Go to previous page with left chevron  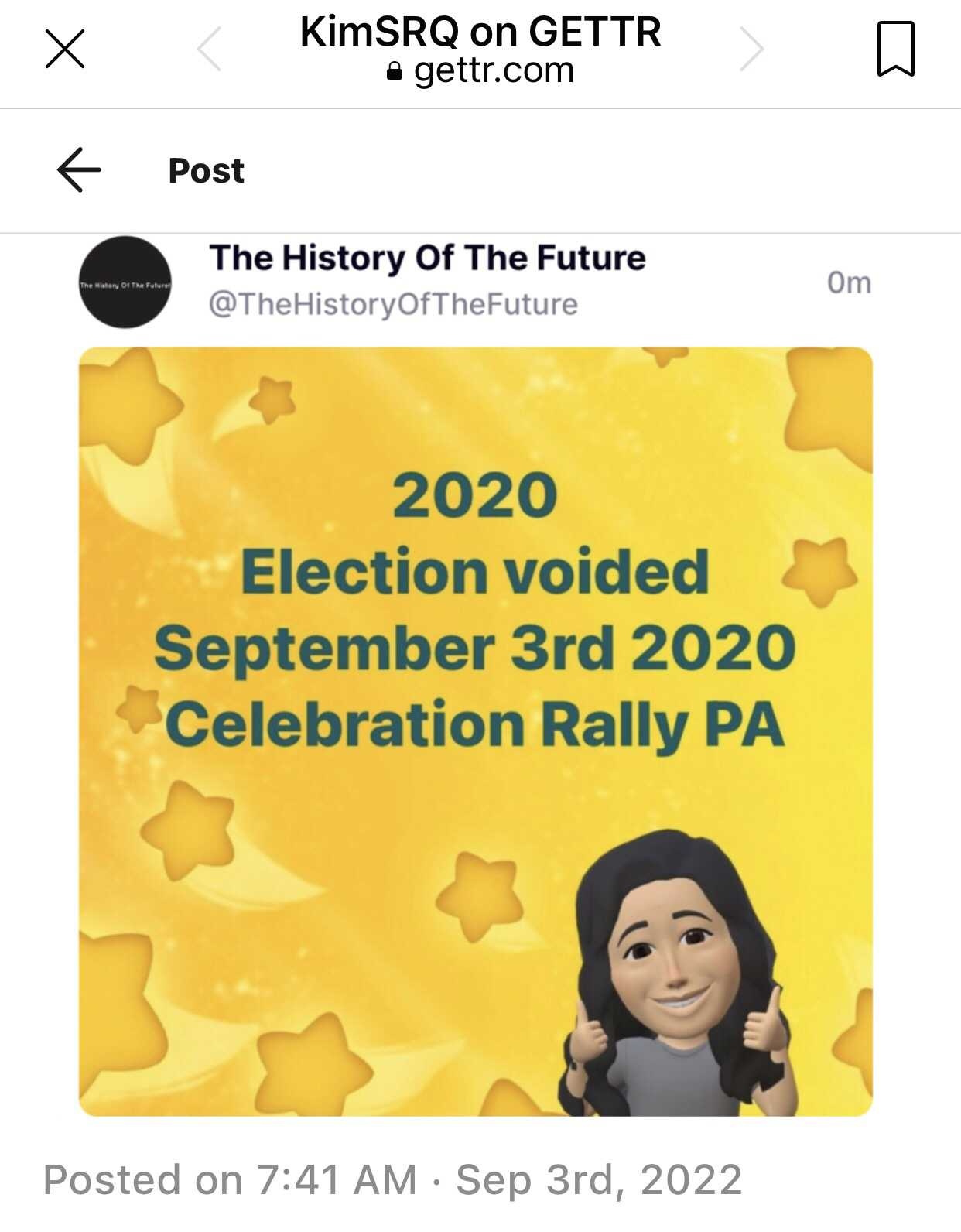click(x=210, y=49)
